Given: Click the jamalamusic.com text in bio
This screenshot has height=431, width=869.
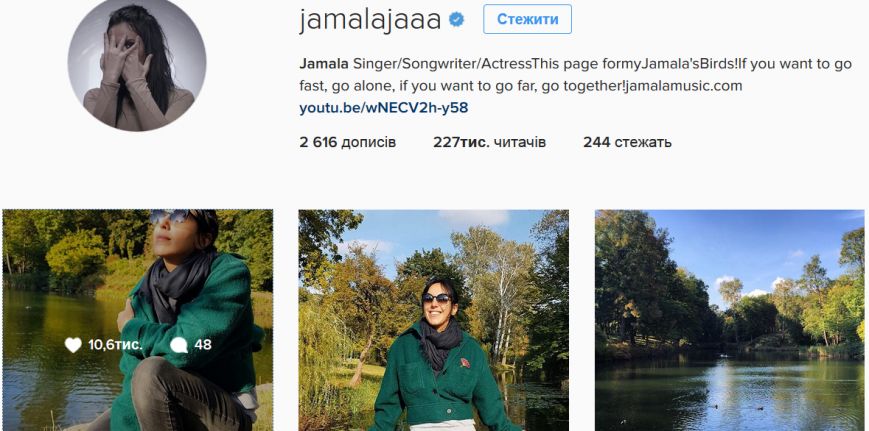Looking at the screenshot, I should 683,86.
